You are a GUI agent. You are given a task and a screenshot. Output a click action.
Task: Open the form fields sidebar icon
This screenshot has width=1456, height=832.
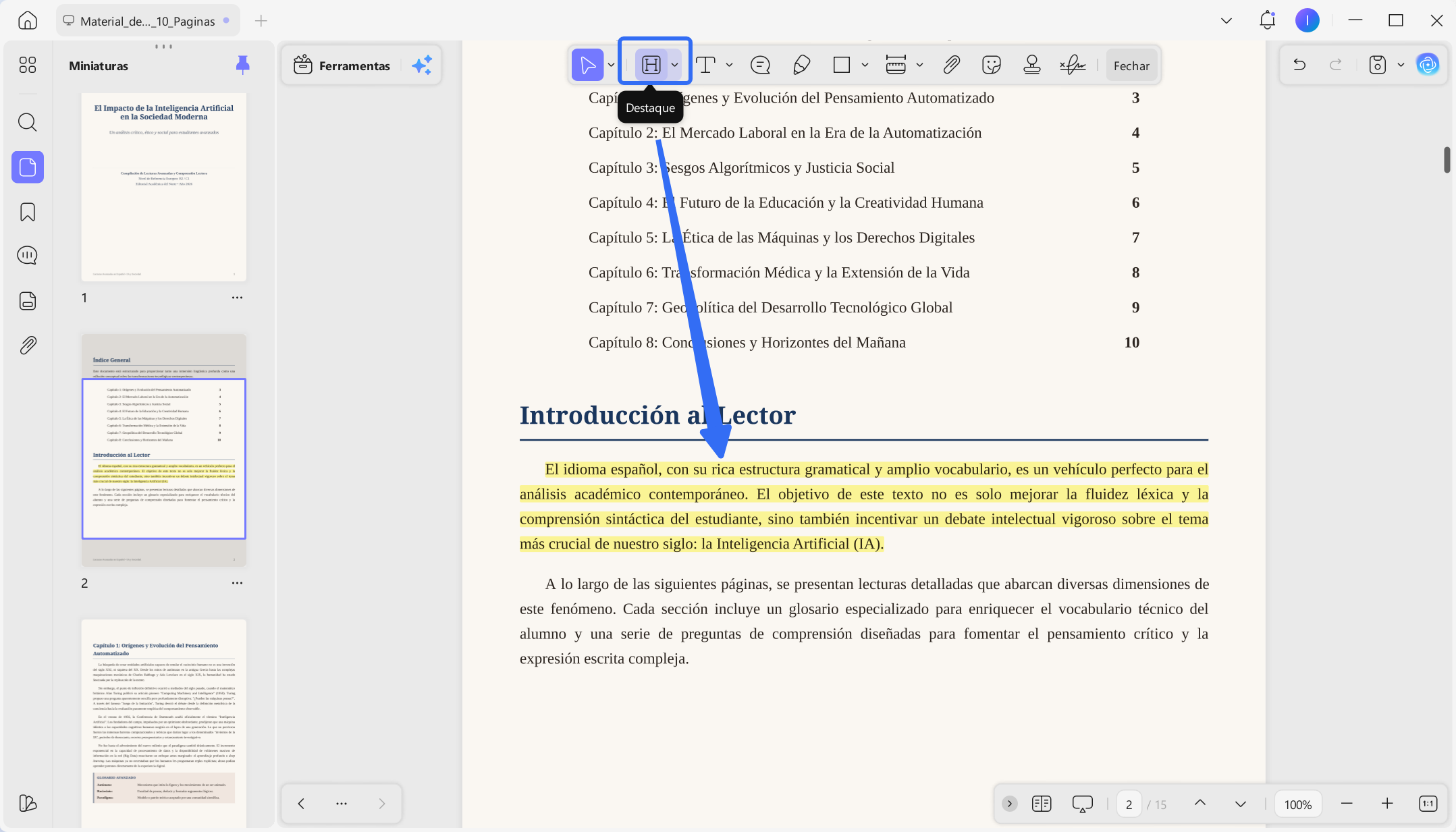tap(28, 301)
